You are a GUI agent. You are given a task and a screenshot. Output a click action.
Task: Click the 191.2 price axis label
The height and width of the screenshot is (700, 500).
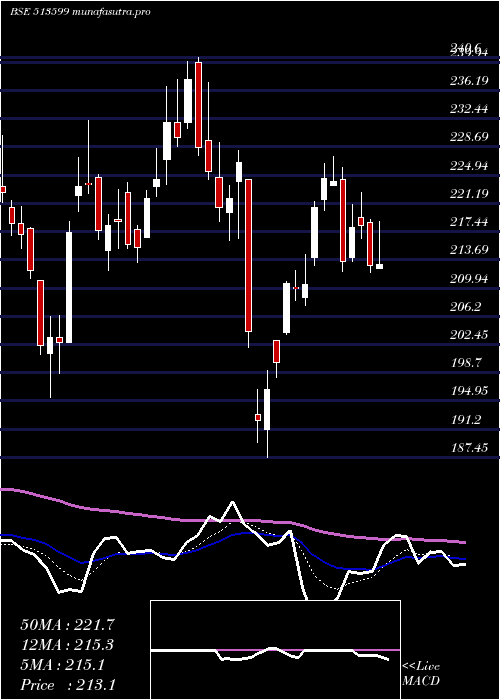tap(466, 420)
